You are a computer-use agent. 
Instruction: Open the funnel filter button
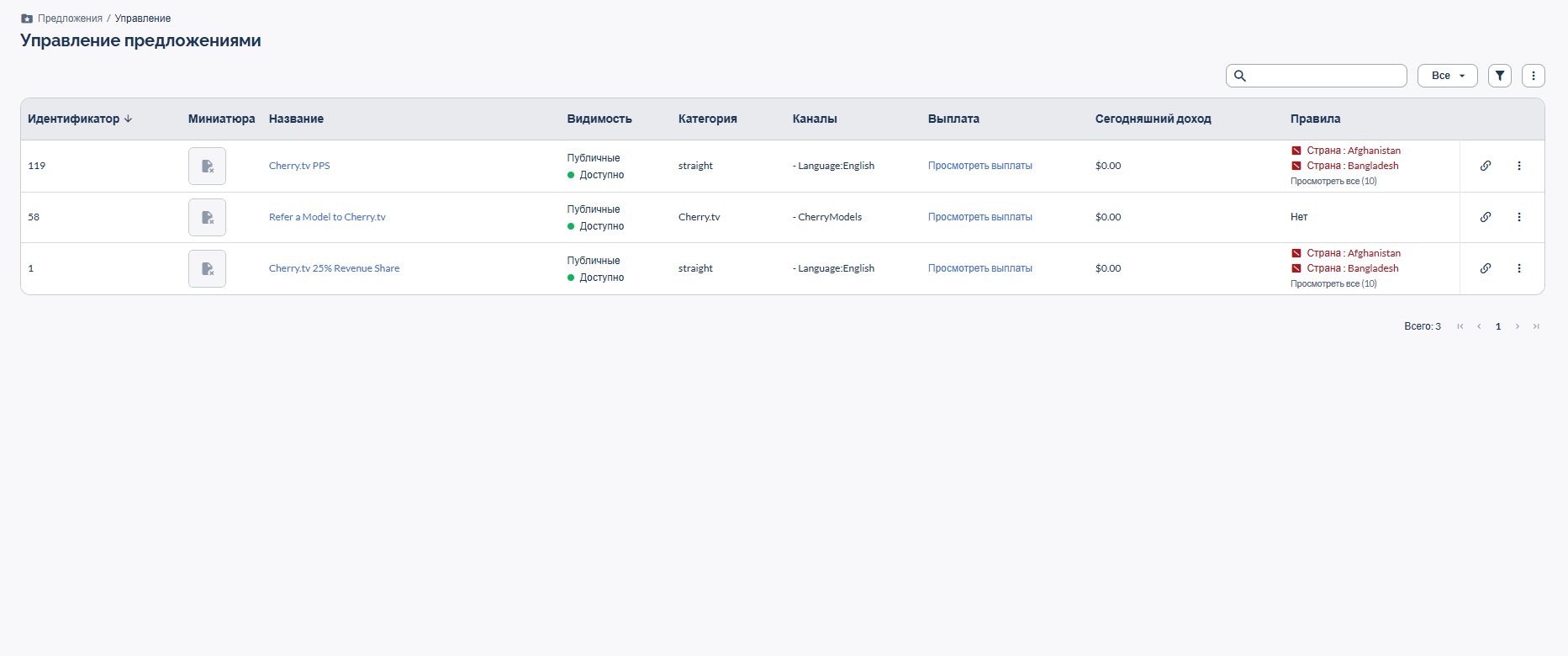click(x=1500, y=76)
